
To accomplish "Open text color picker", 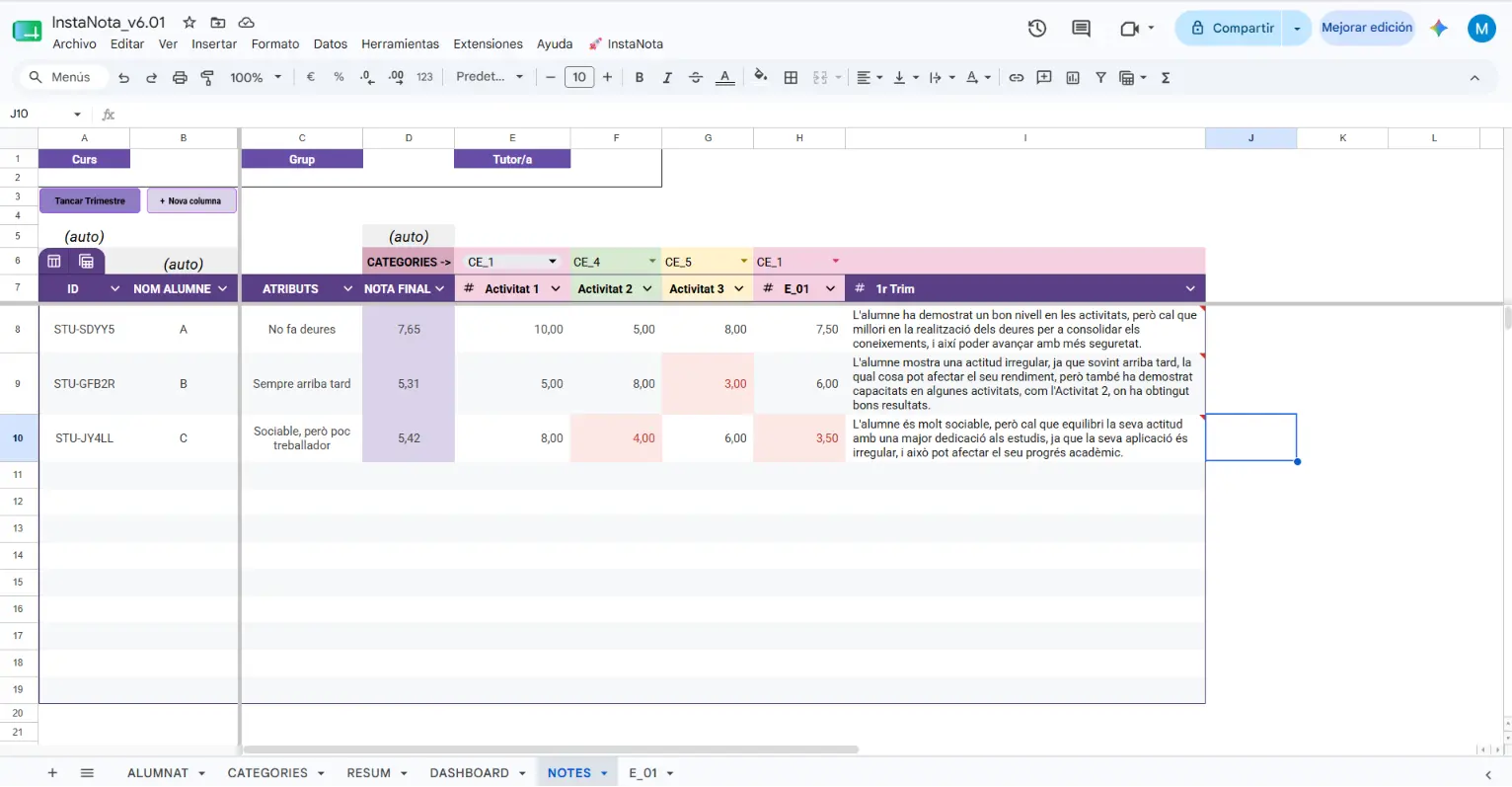I will [724, 77].
